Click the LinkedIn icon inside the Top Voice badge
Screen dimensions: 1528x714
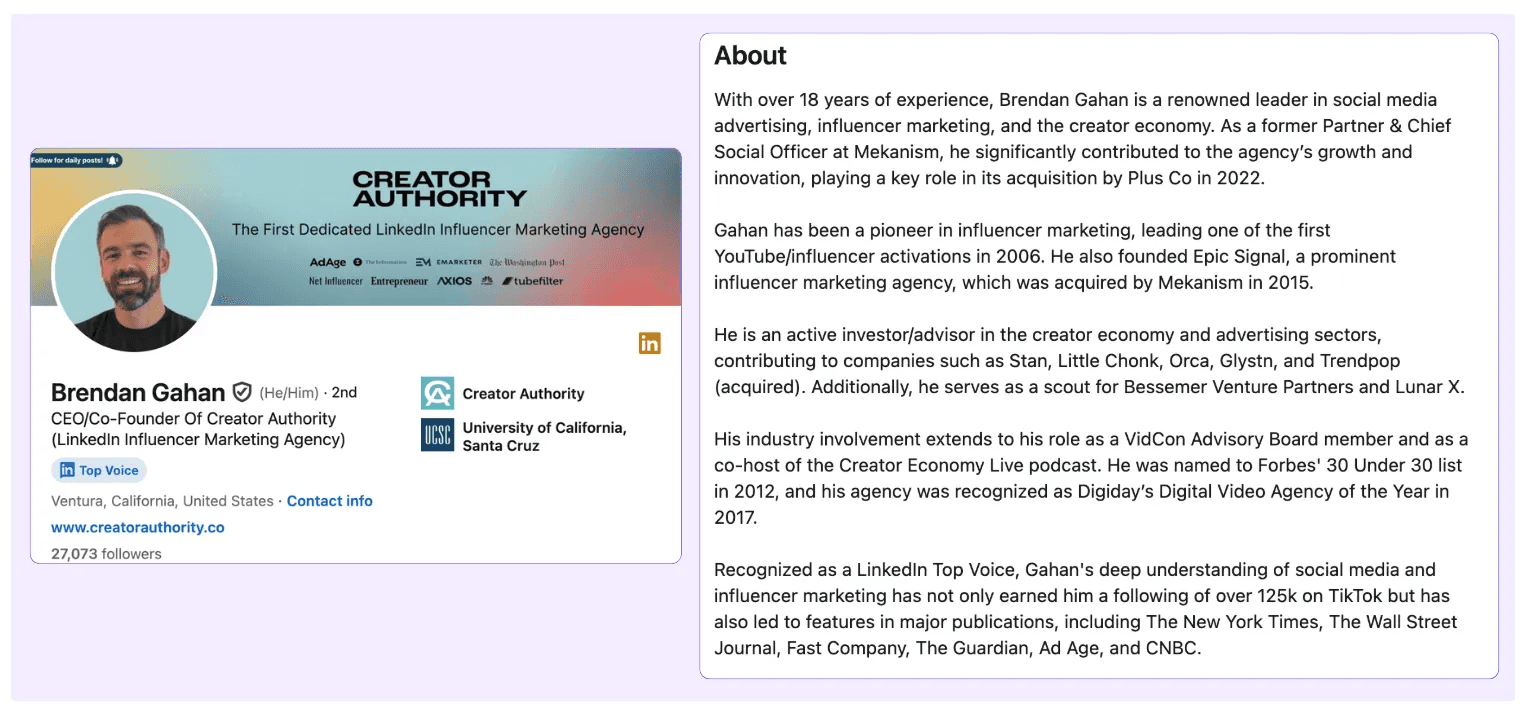(x=66, y=470)
